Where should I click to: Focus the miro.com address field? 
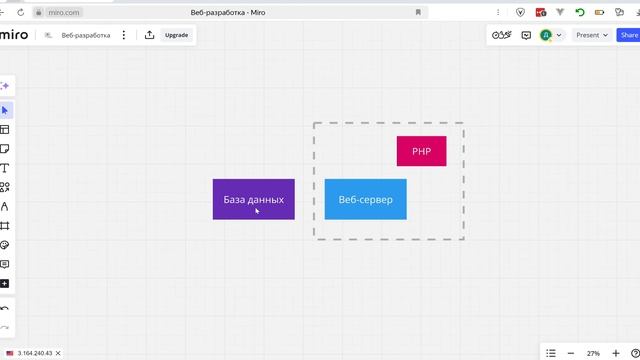[64, 13]
